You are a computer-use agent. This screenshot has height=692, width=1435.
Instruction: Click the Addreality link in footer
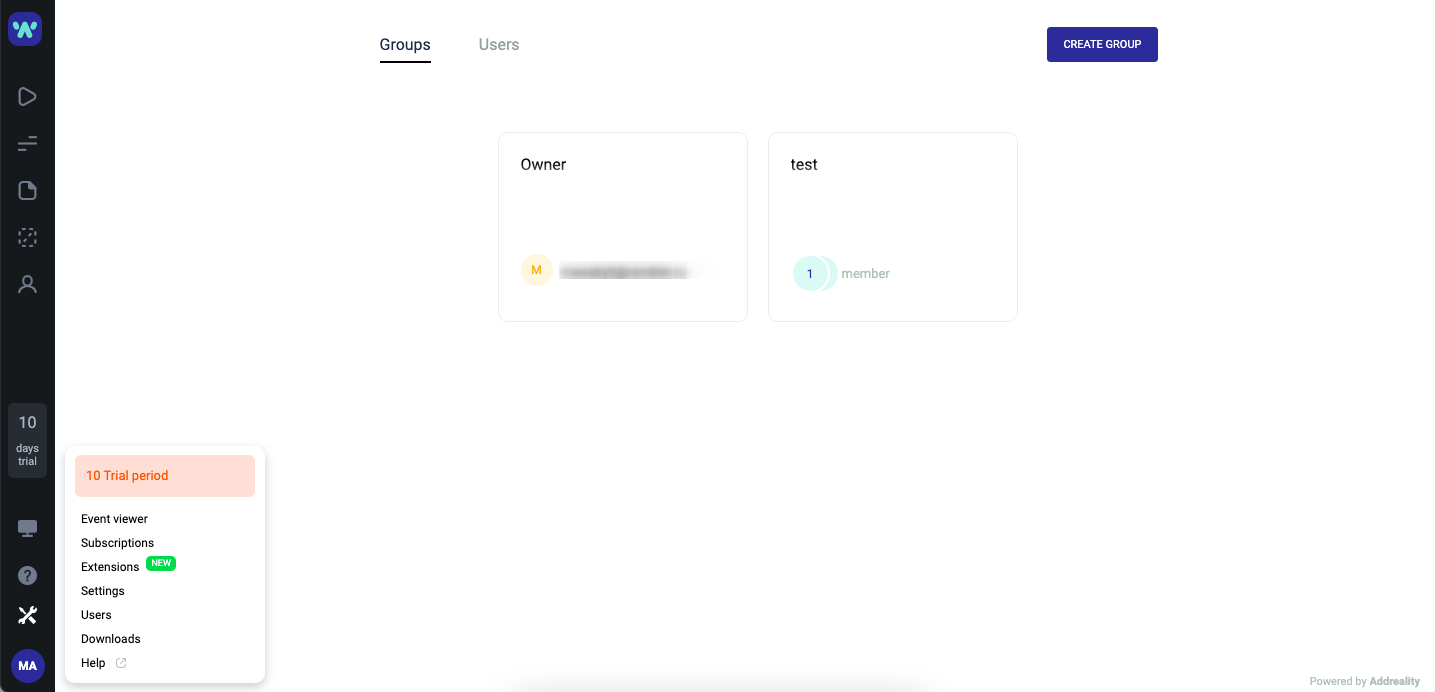(x=1394, y=681)
